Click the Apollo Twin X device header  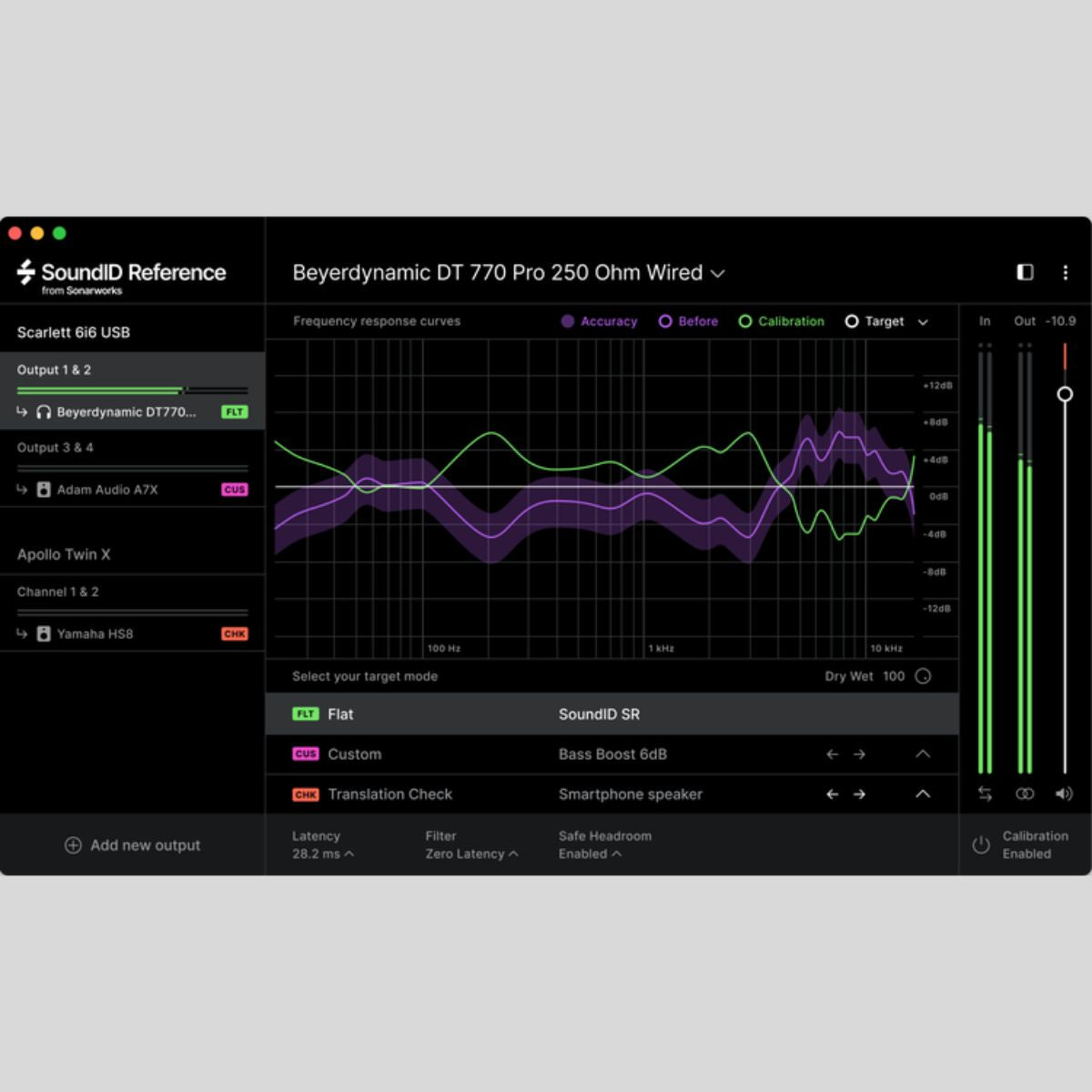64,554
